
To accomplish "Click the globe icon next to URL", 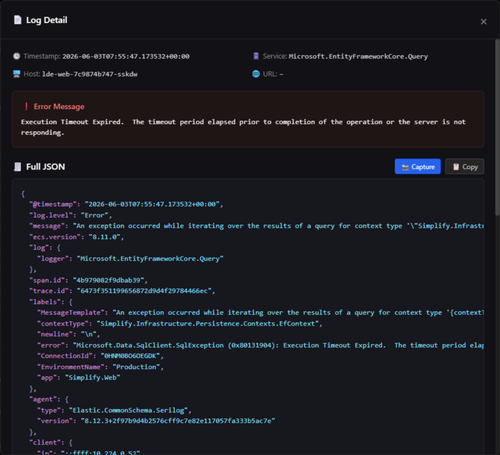I will 256,74.
